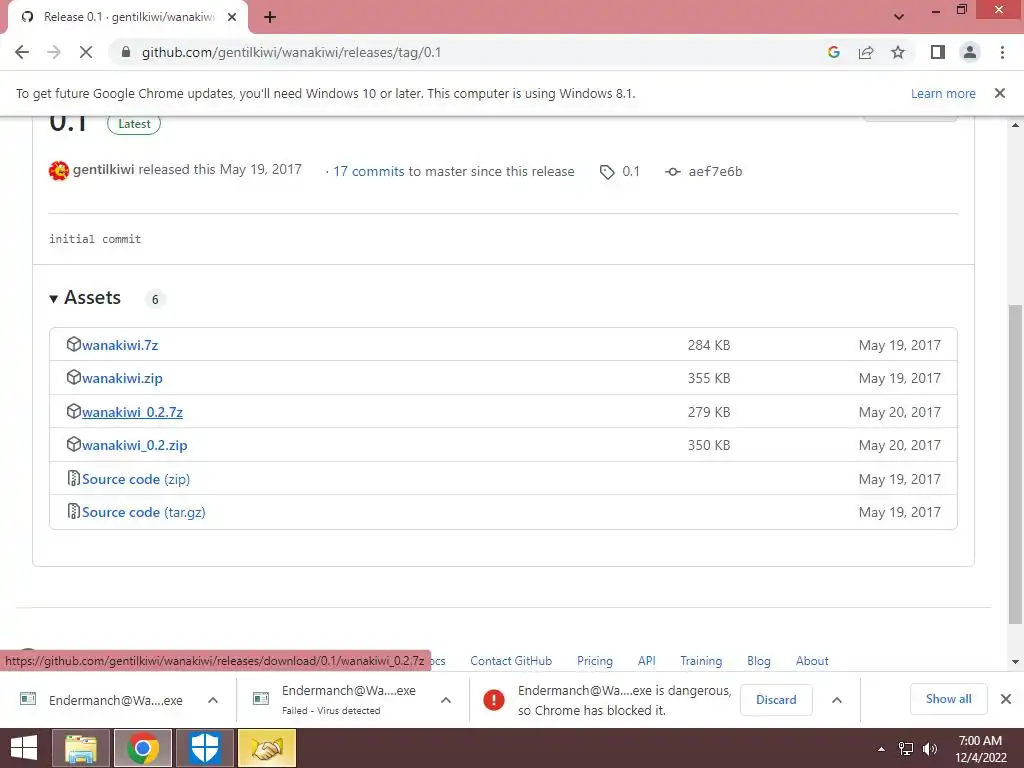Dismiss the Chrome update notification bar
The image size is (1024, 768).
pos(999,93)
